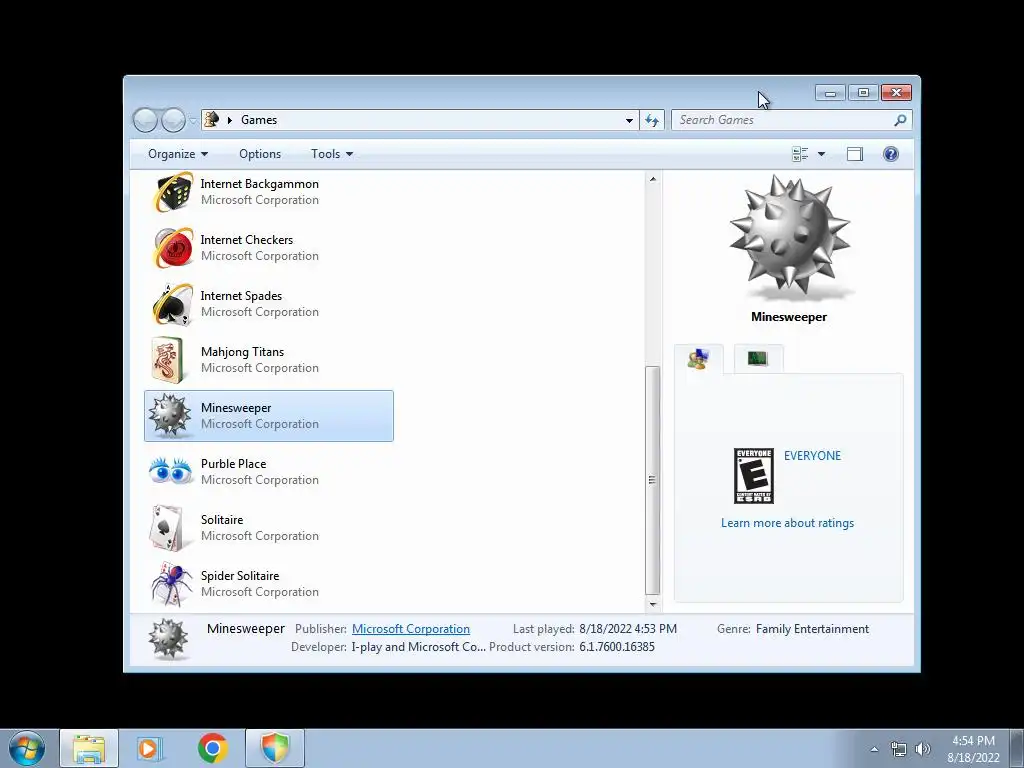
Task: Open recent pages dropdown beside navigation arrows
Action: (x=193, y=120)
